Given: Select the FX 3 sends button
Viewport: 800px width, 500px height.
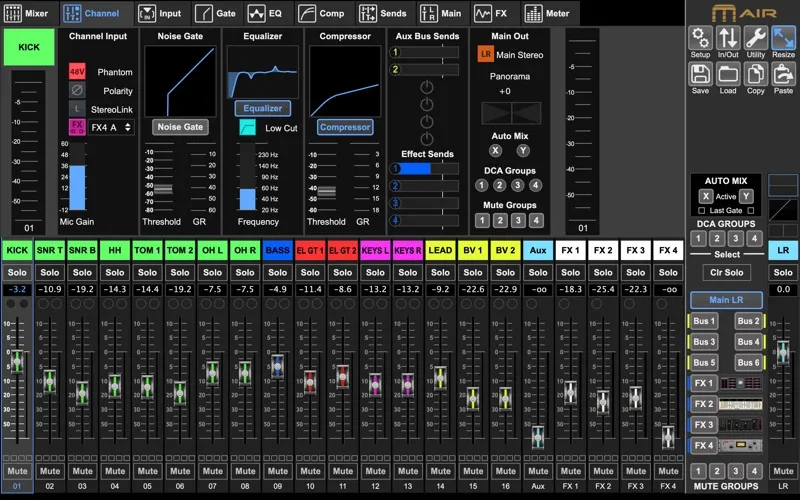Looking at the screenshot, I should point(704,424).
